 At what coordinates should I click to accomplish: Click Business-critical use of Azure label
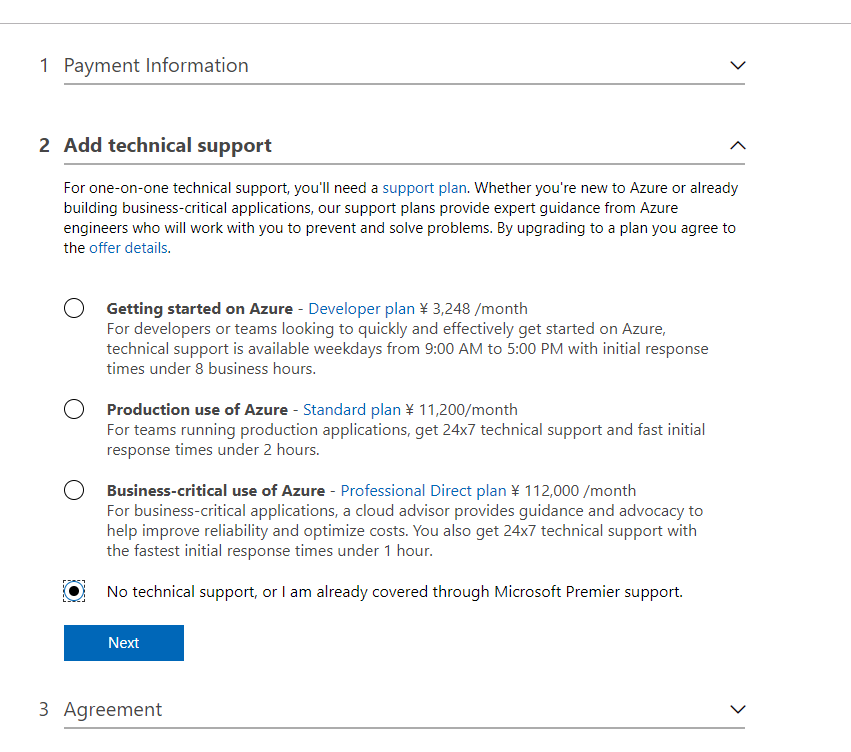[x=215, y=490]
